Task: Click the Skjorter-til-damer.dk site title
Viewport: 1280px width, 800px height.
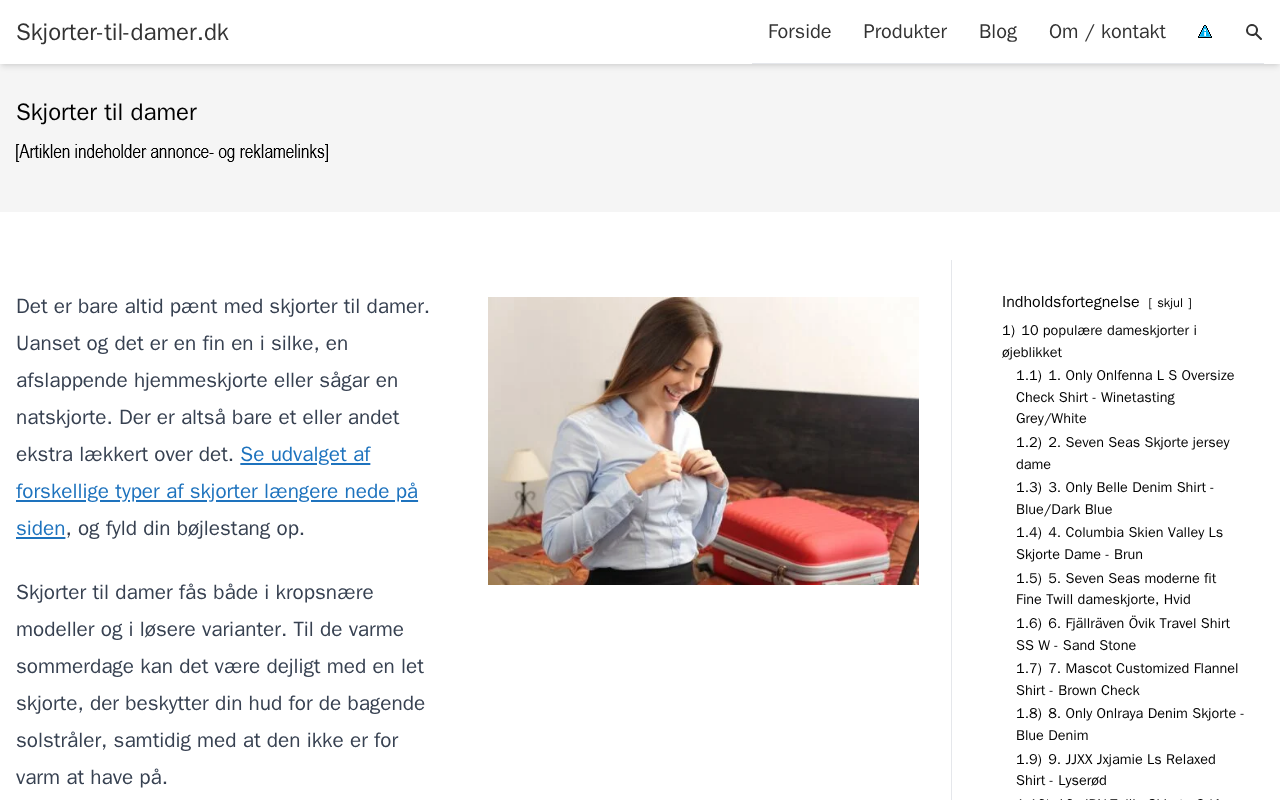Action: tap(122, 32)
